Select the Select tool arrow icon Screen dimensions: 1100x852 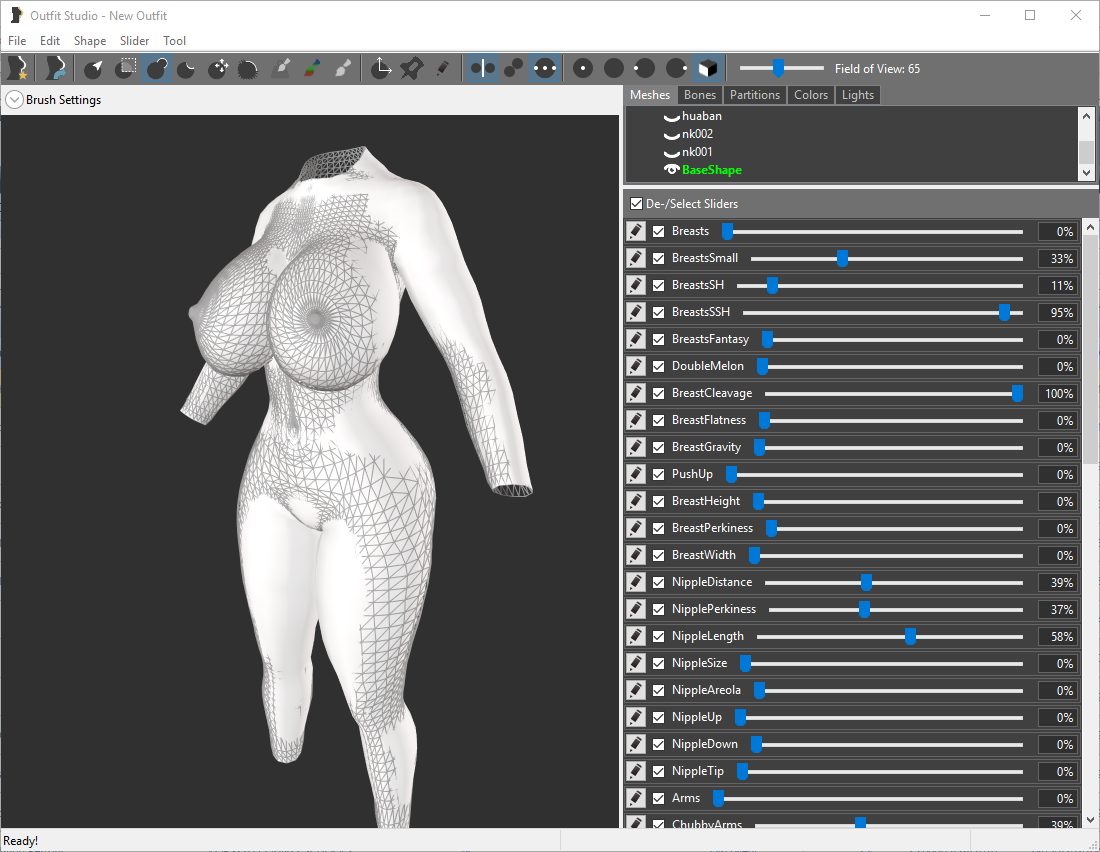pos(93,68)
